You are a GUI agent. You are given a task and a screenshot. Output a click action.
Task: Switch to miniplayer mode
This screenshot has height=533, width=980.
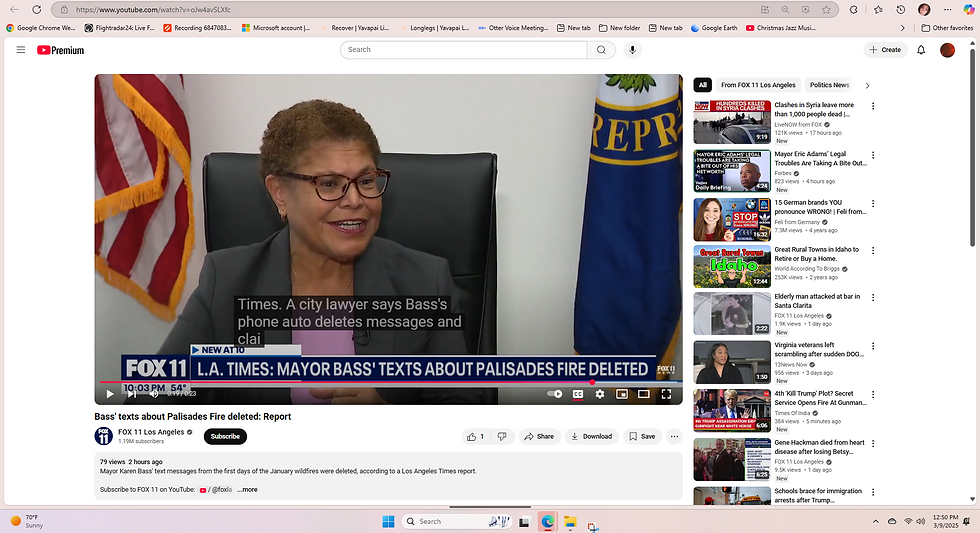point(622,394)
